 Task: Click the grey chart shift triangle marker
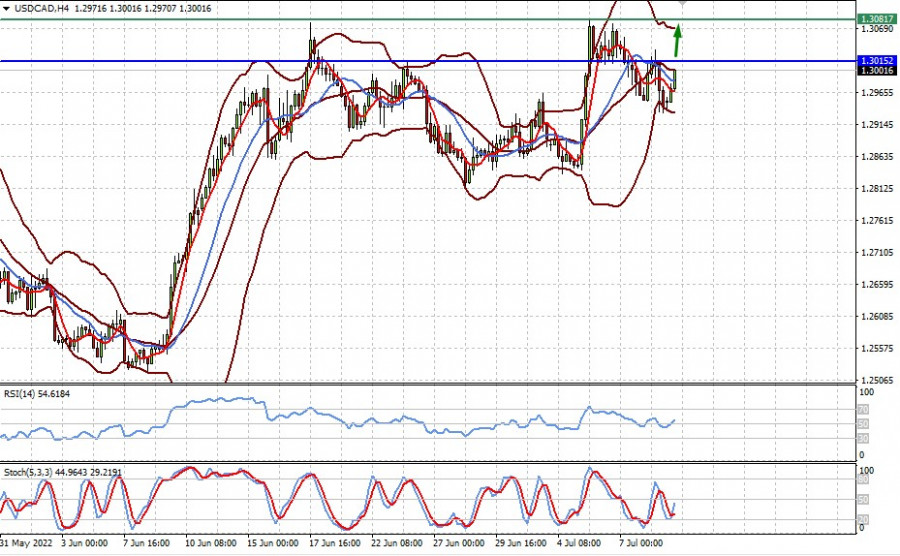[x=682, y=4]
